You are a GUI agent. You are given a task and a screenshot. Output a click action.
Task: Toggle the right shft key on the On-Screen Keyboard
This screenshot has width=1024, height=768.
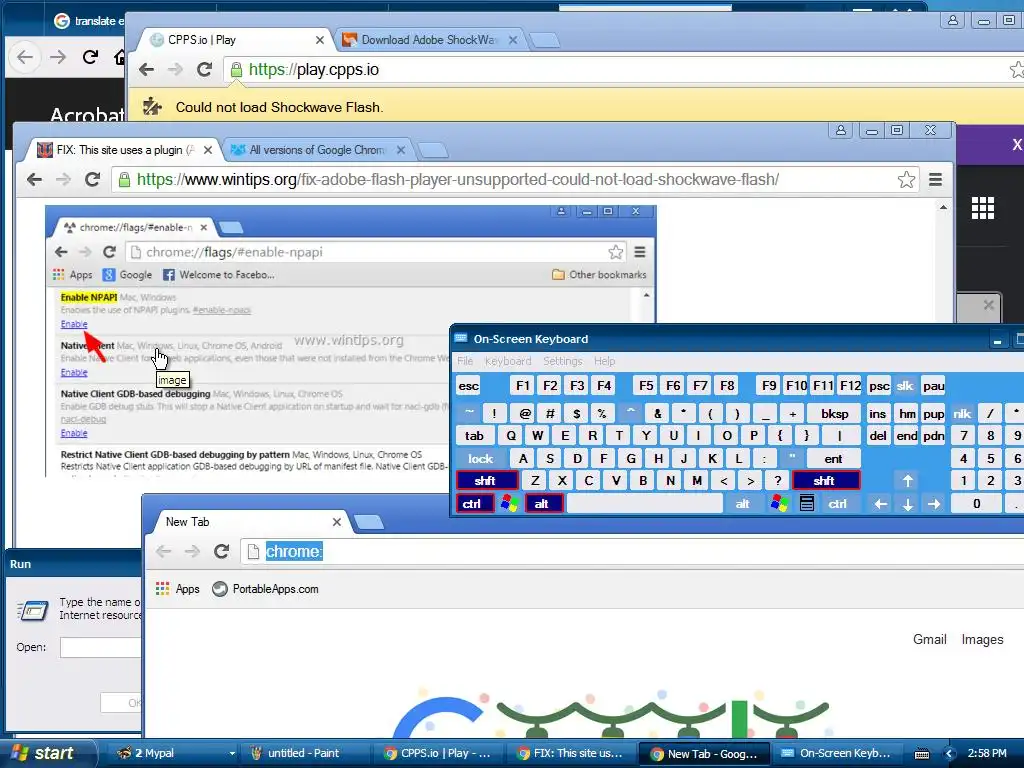click(x=825, y=481)
